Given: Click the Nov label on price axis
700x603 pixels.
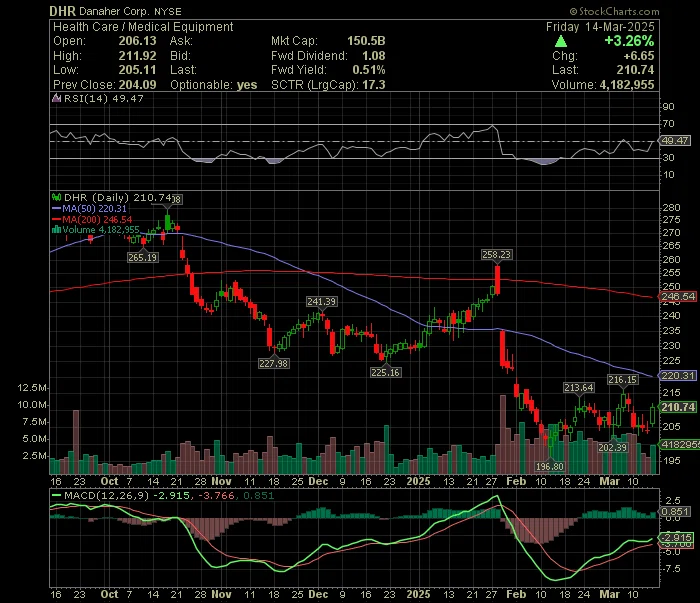Looking at the screenshot, I should pos(221,482).
